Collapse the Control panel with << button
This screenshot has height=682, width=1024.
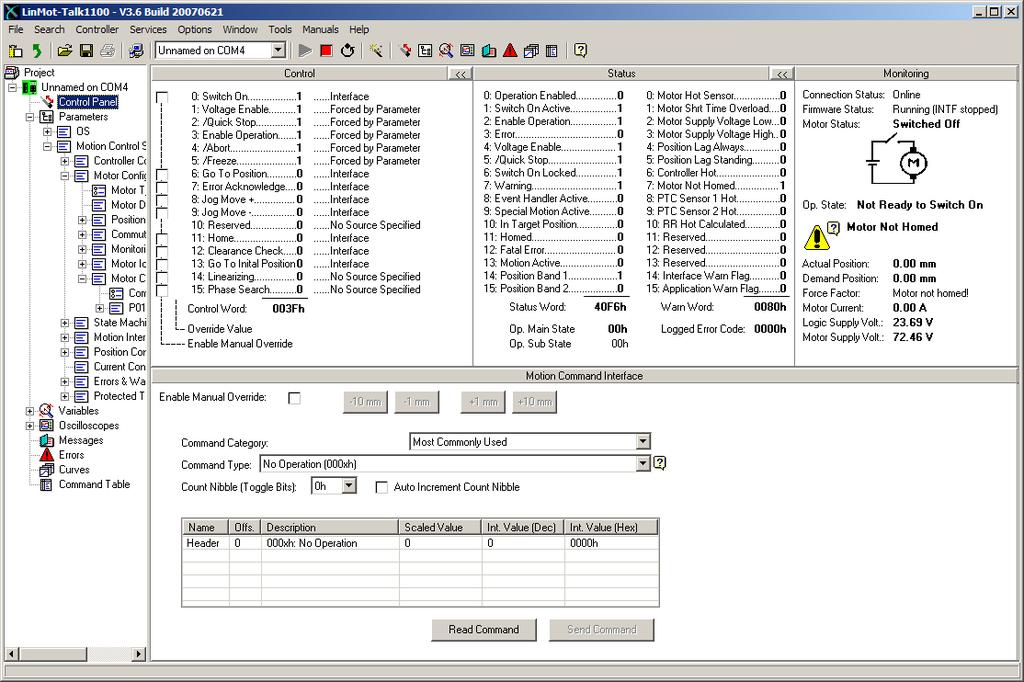(460, 74)
